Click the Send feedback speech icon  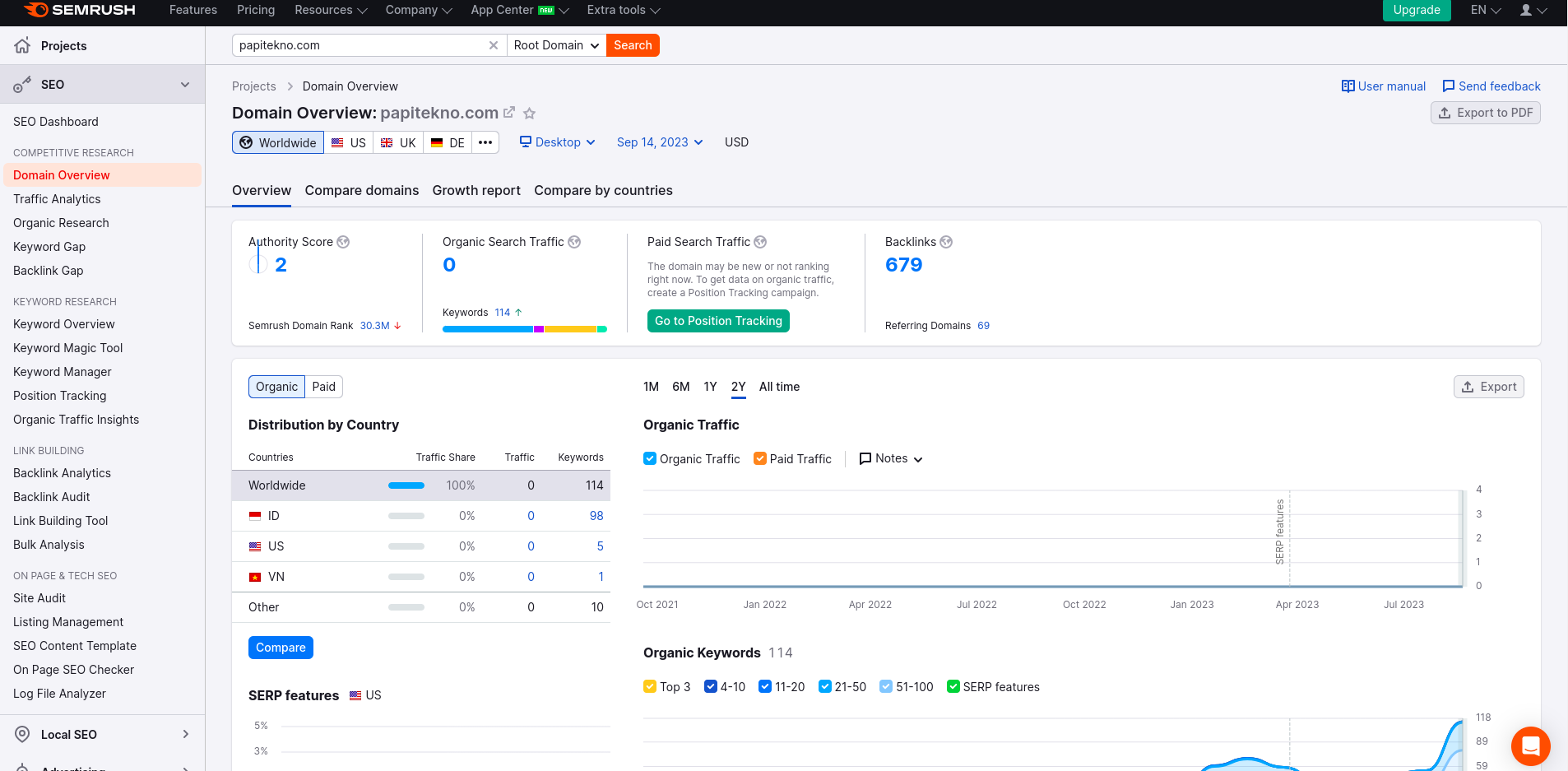[x=1449, y=86]
